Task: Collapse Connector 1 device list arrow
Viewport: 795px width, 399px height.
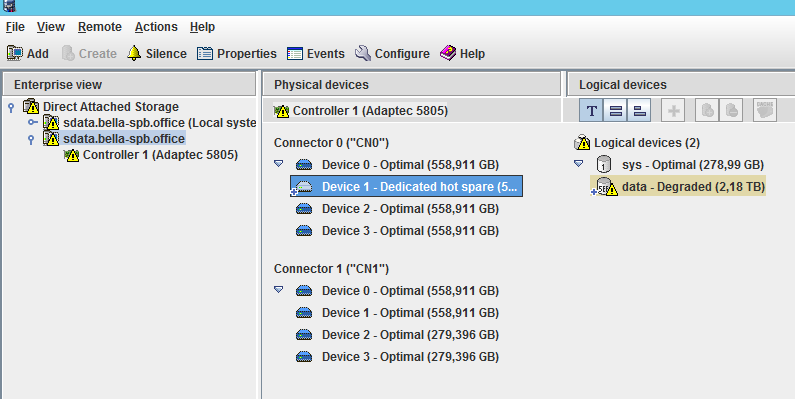Action: [x=278, y=290]
